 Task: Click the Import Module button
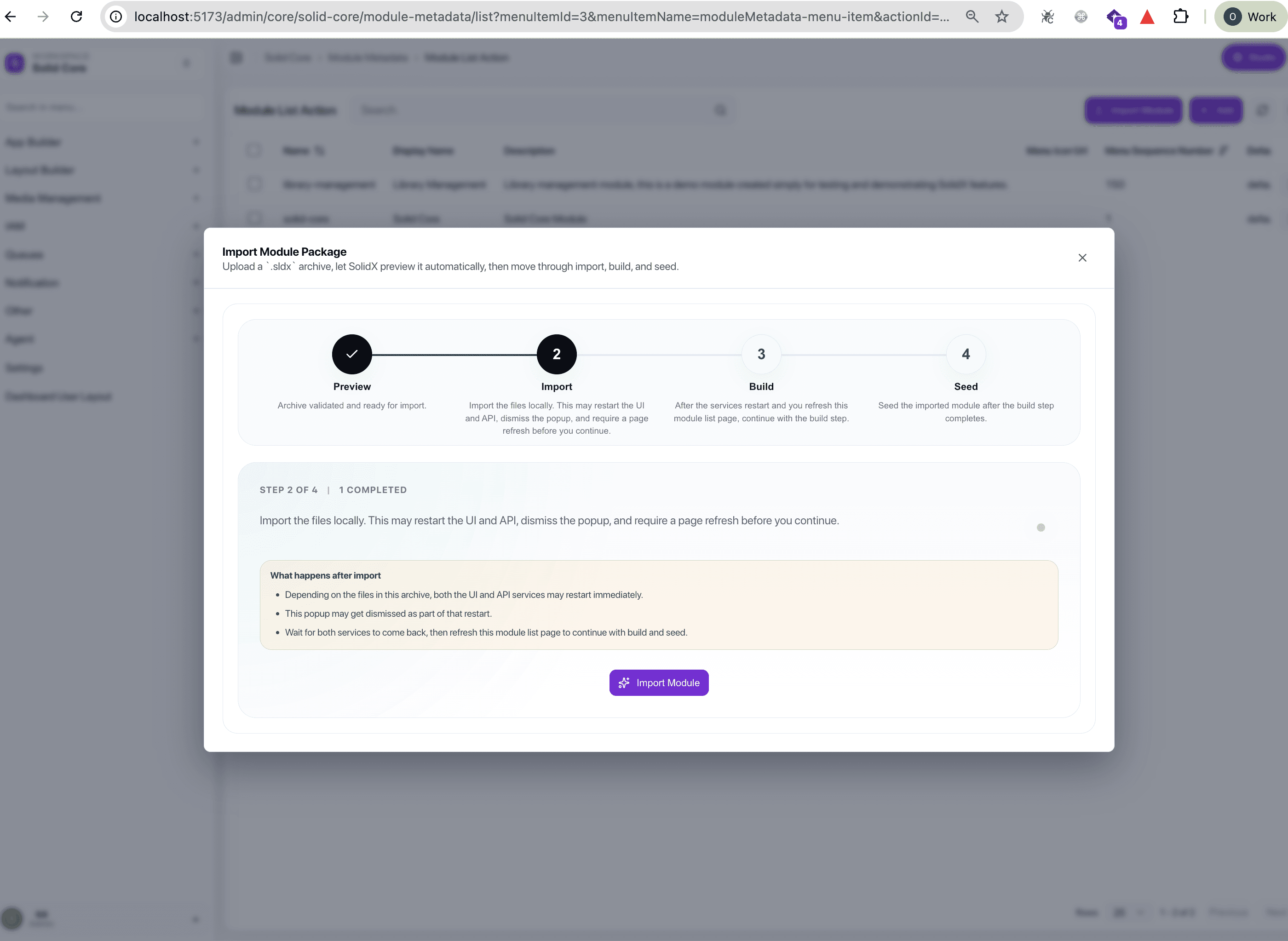659,683
